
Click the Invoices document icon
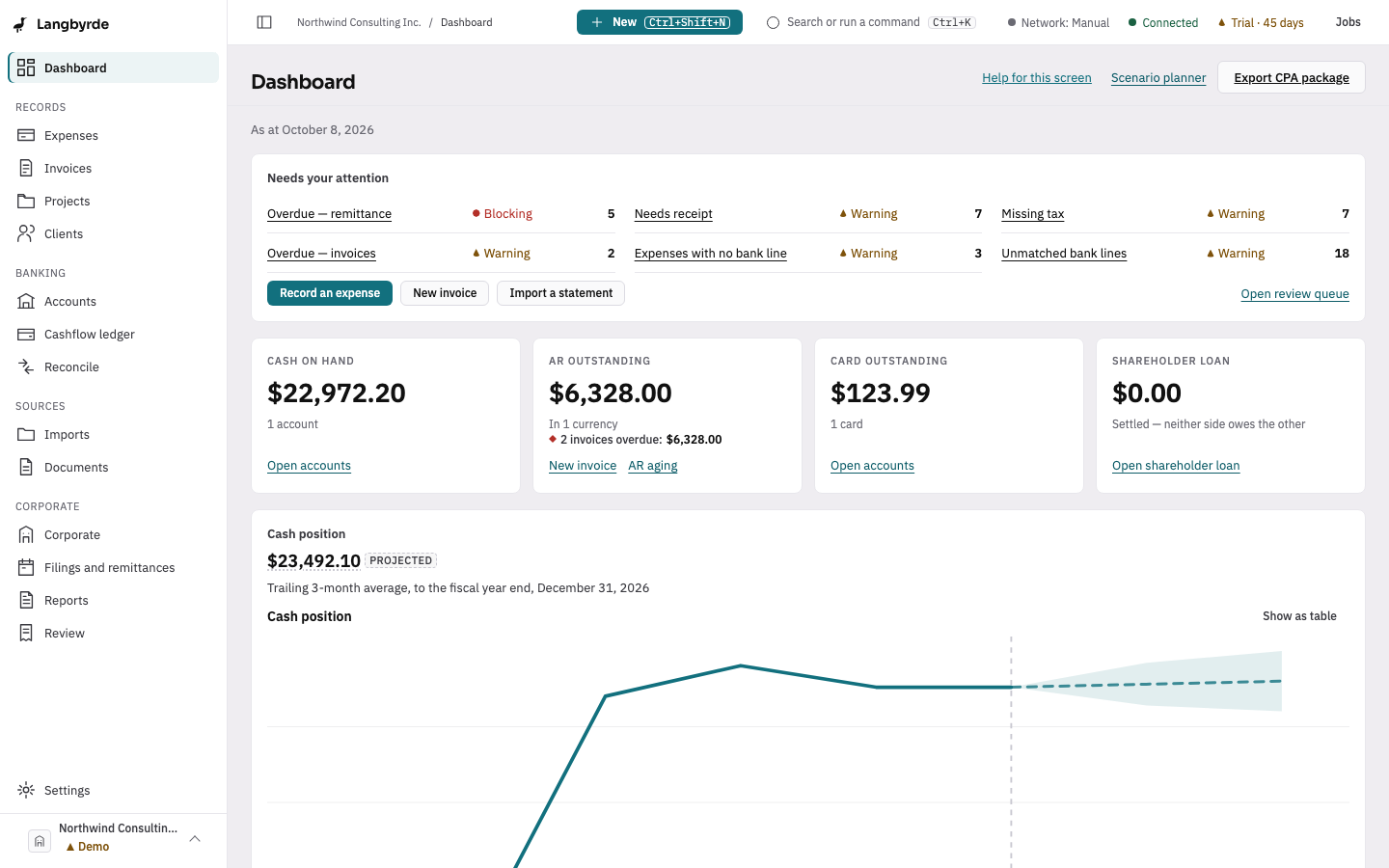click(x=26, y=168)
